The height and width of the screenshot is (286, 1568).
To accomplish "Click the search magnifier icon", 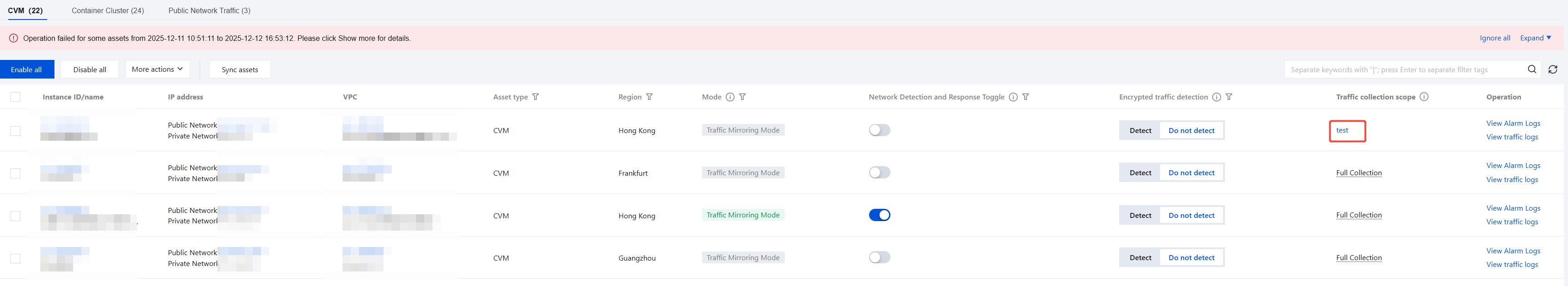I will (1532, 69).
